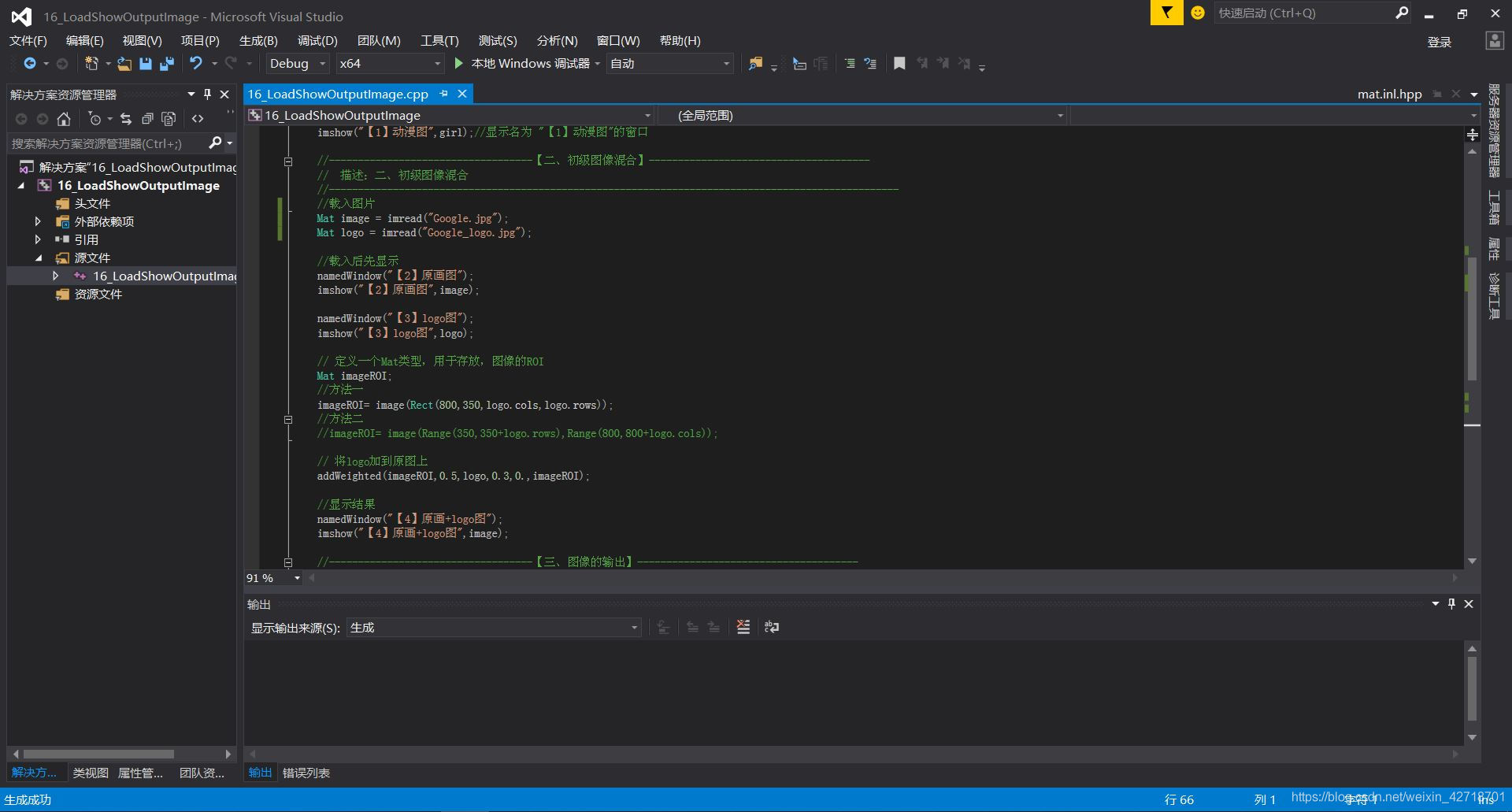Click the Open File folder icon

[x=124, y=64]
